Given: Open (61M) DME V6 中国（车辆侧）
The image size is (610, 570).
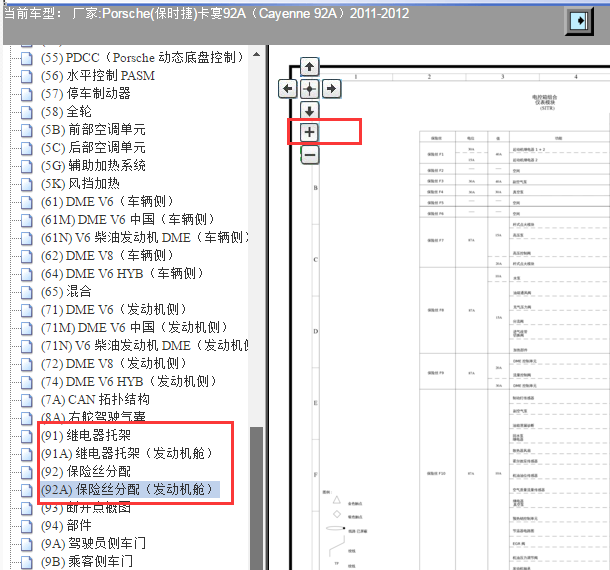Looking at the screenshot, I should coord(128,219).
